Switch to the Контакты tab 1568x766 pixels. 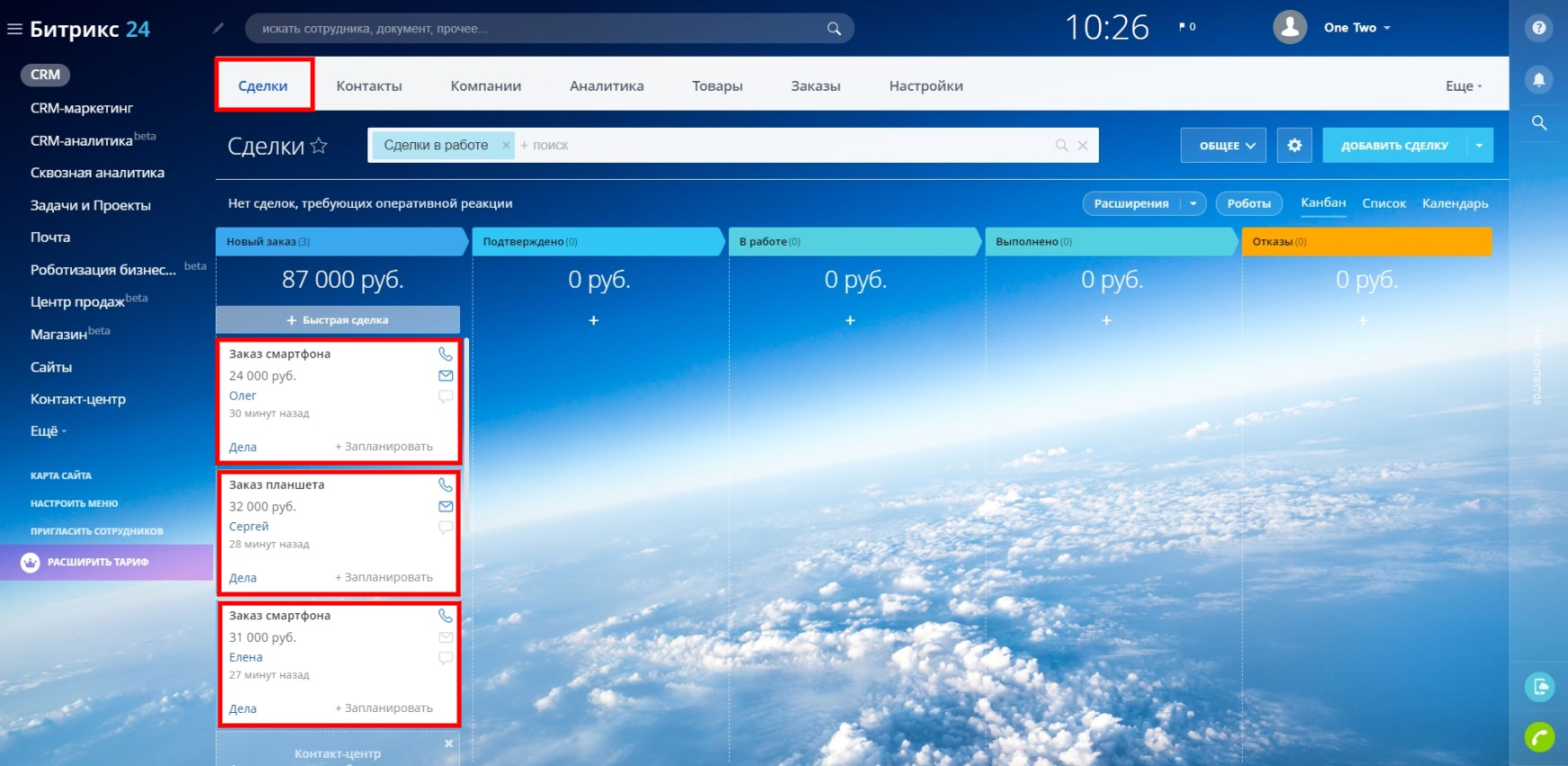[x=369, y=85]
